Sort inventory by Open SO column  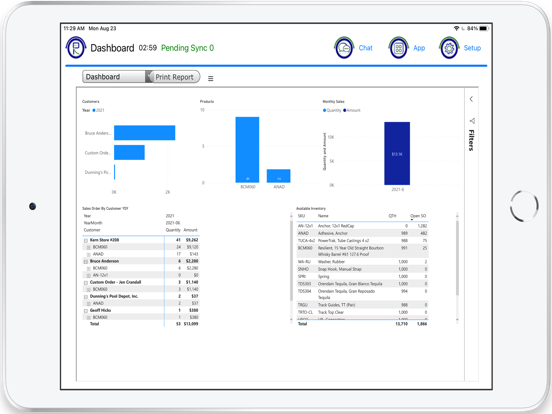[x=418, y=216]
